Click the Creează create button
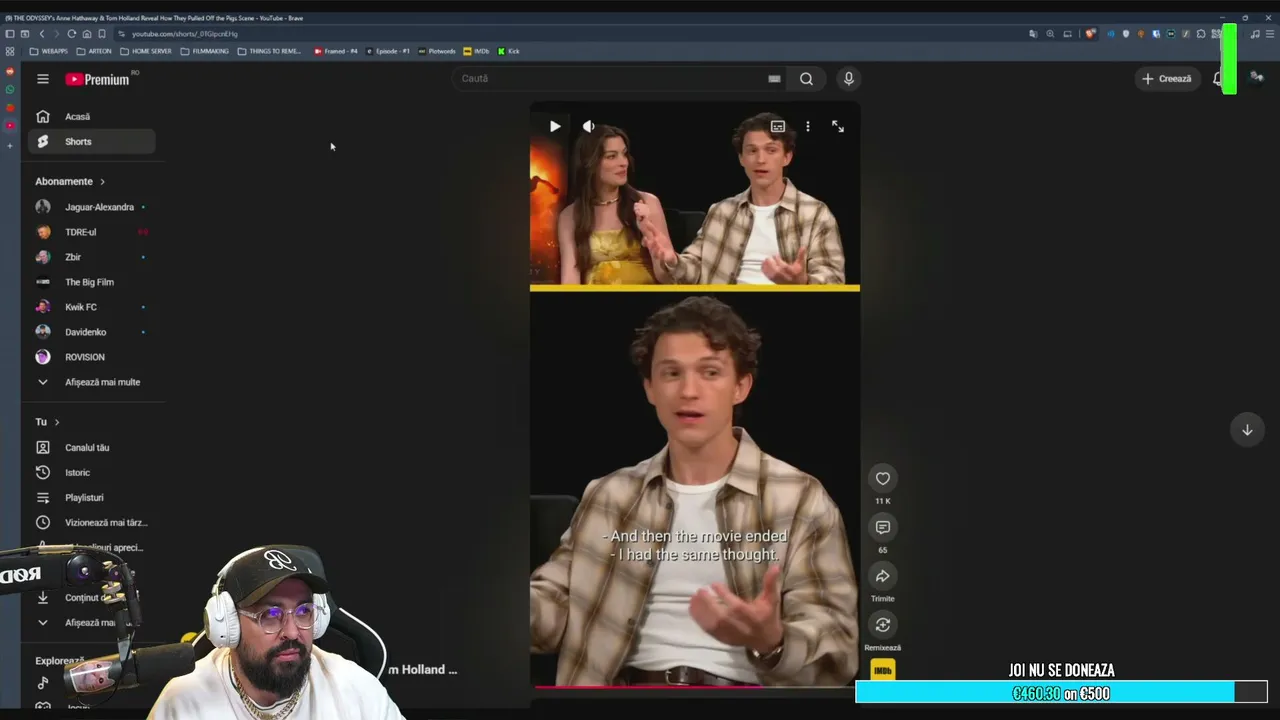The image size is (1280, 720). (x=1167, y=79)
